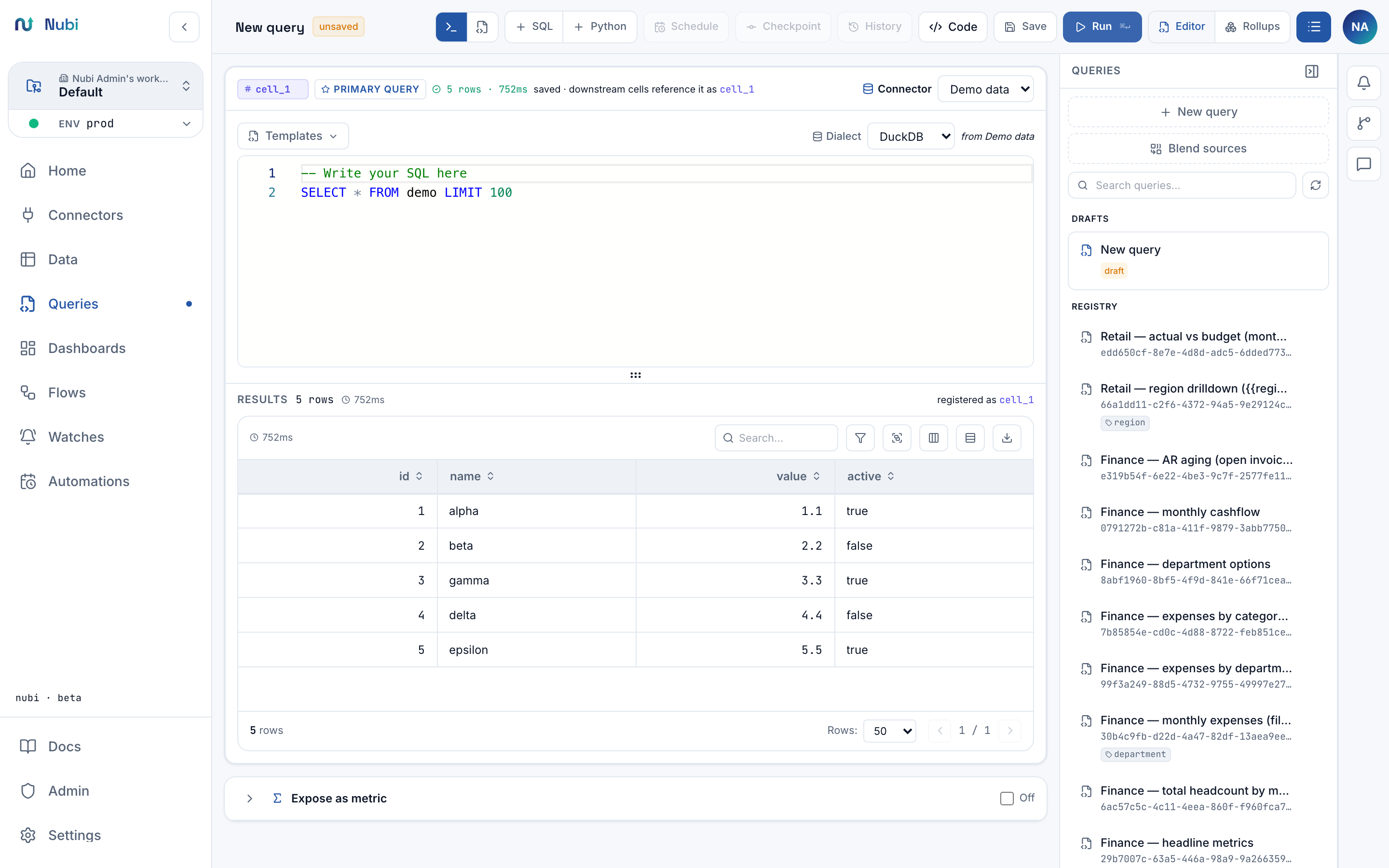Open the comments chat panel icon
Viewport: 1389px width, 868px height.
(1364, 164)
